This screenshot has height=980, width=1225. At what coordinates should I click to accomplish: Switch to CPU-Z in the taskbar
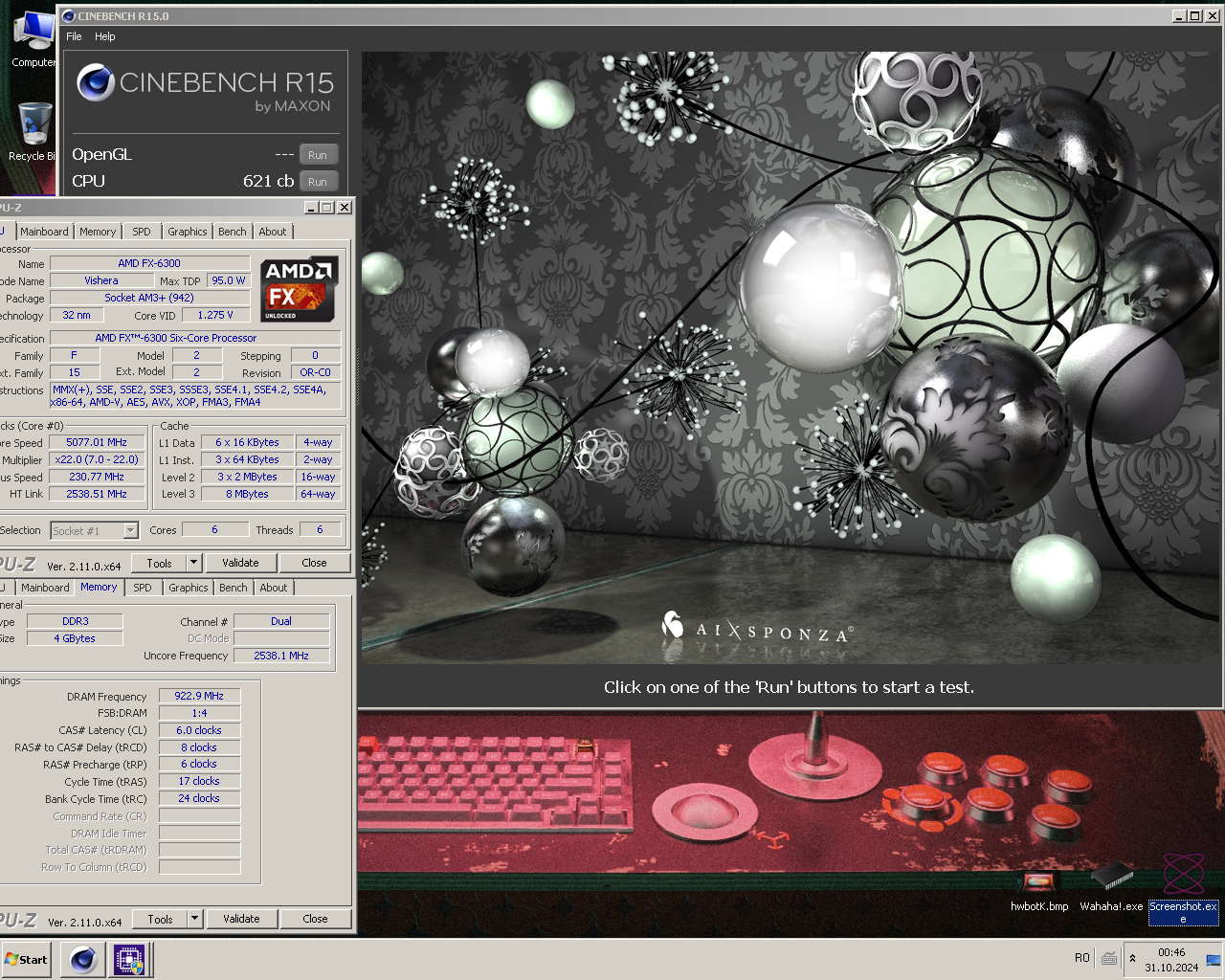click(x=129, y=959)
